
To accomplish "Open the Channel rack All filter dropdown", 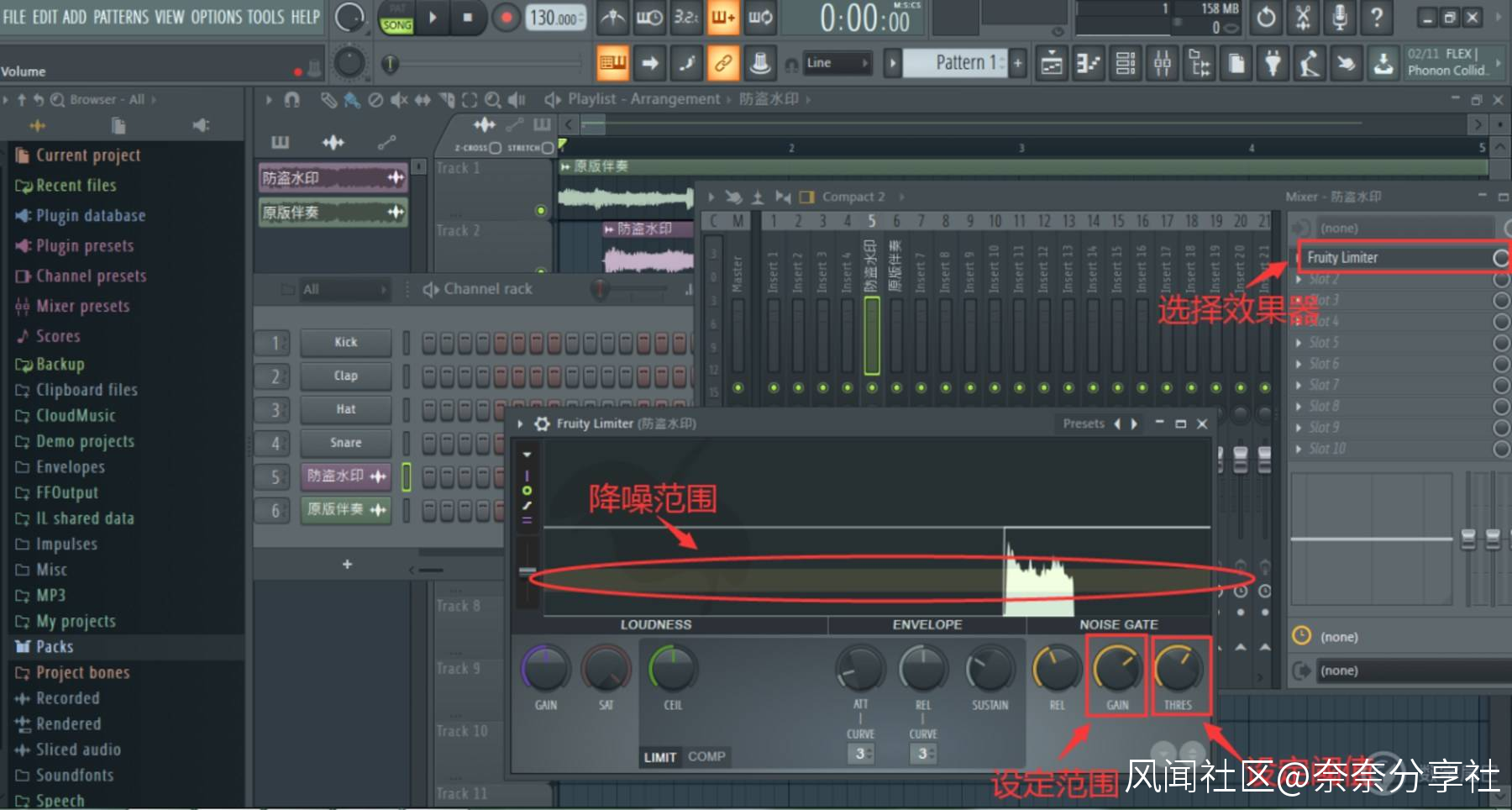I will click(x=344, y=290).
